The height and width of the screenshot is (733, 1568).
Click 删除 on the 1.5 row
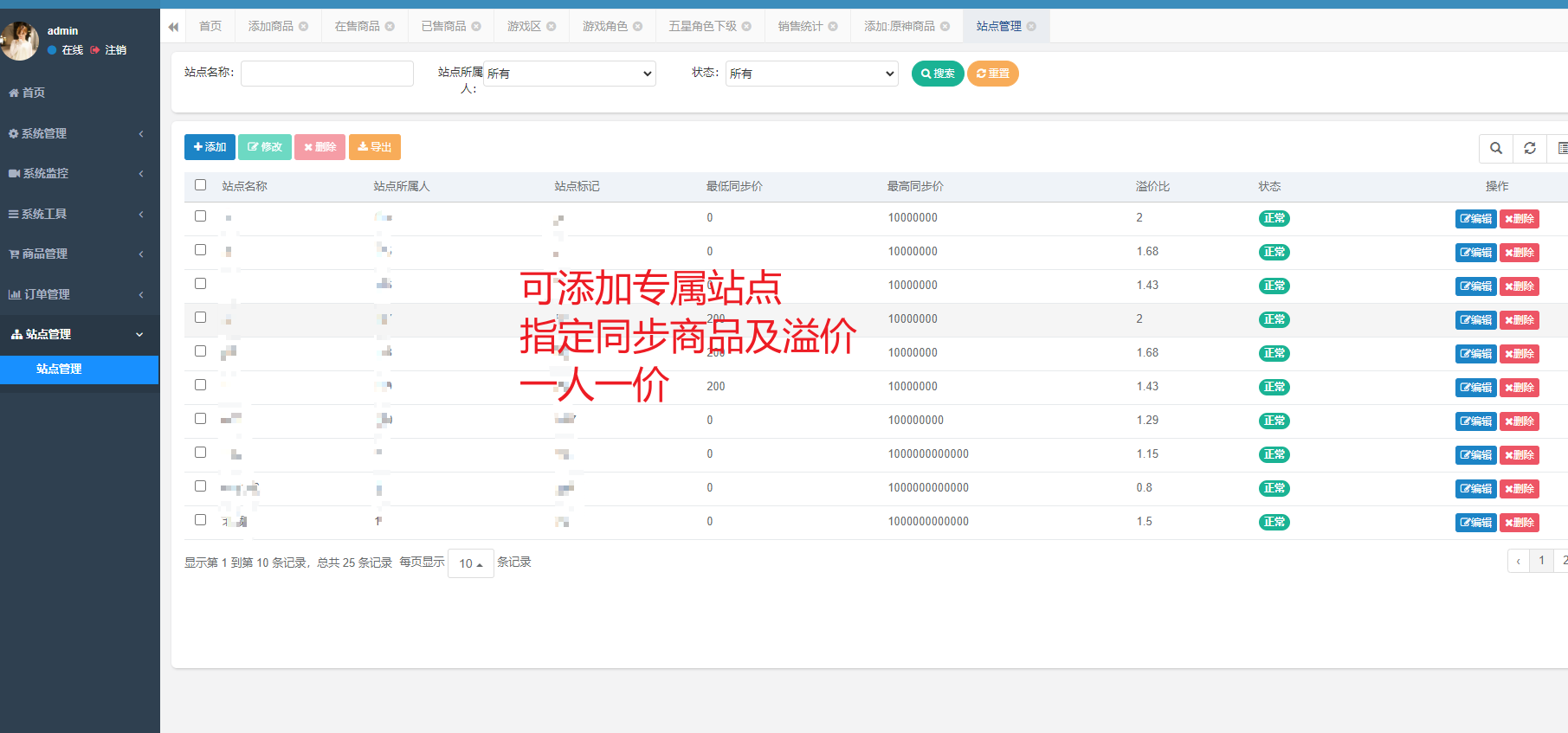(1520, 523)
